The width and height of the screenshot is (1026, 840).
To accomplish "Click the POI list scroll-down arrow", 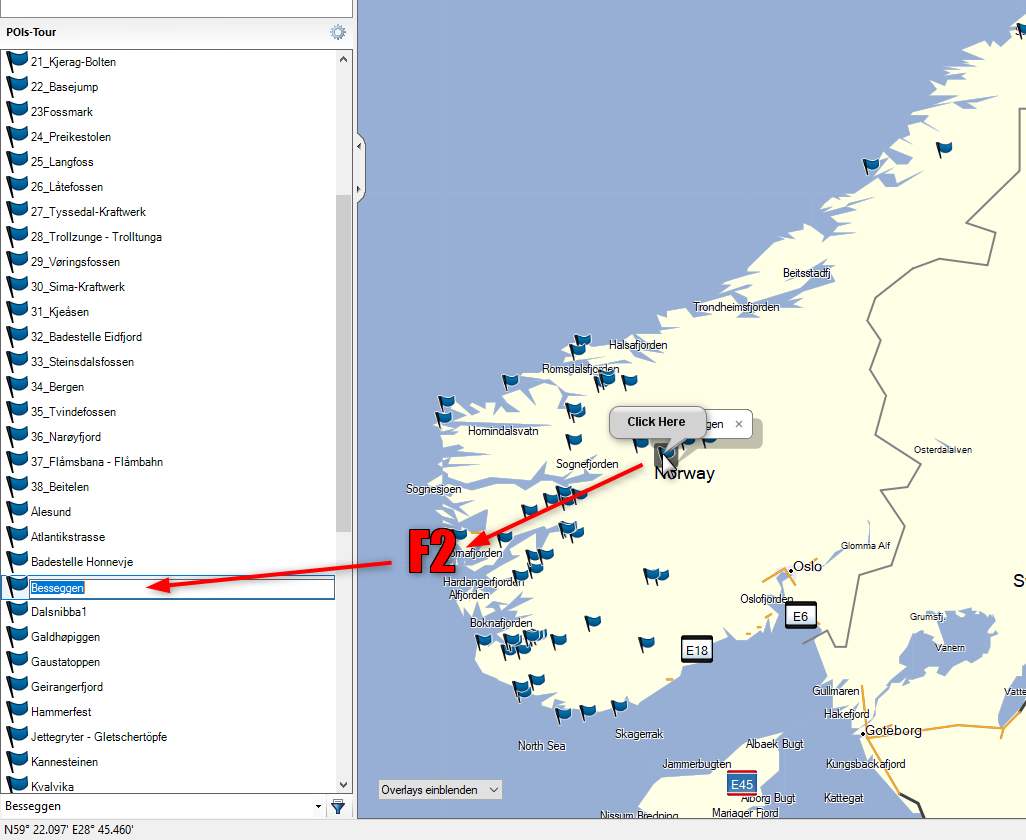I will pos(344,785).
